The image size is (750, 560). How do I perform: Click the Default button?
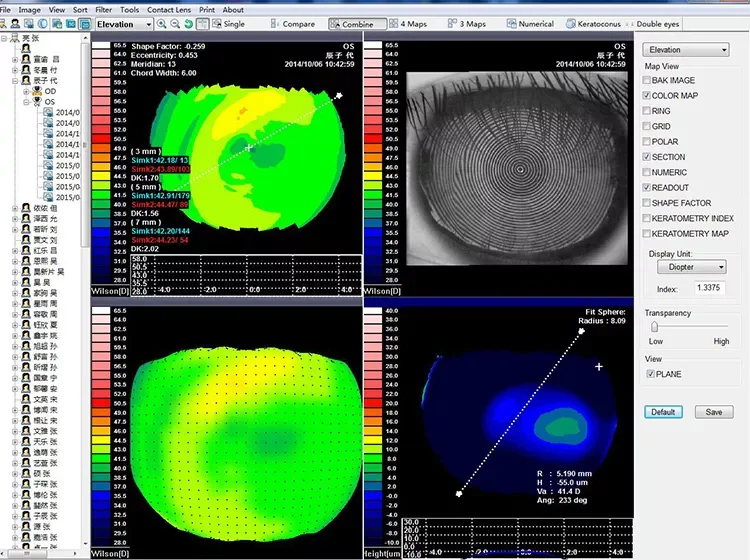pos(662,412)
